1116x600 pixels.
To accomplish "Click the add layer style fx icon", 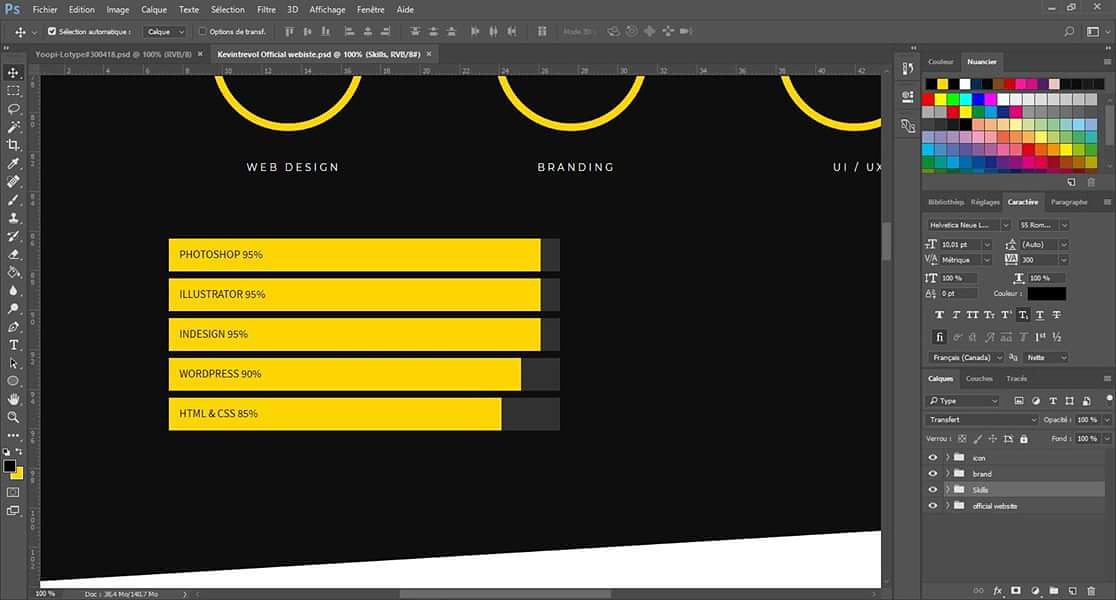I will click(x=997, y=591).
